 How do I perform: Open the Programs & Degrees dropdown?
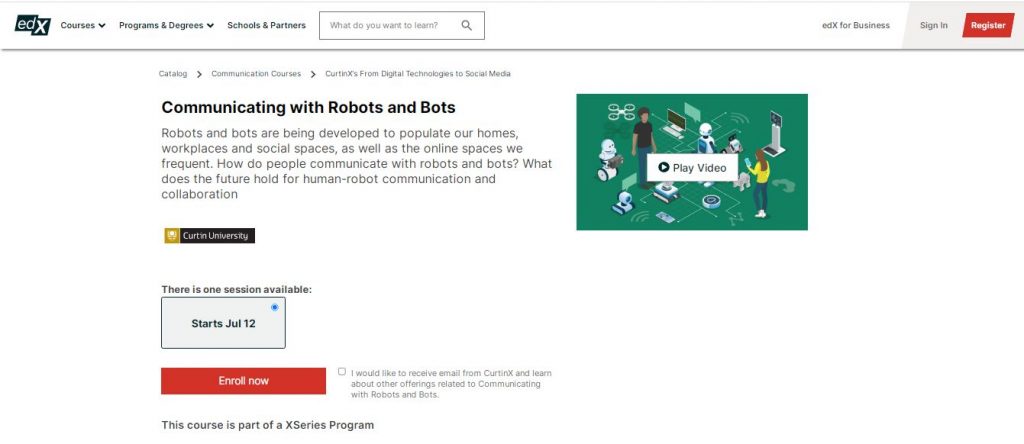(166, 26)
